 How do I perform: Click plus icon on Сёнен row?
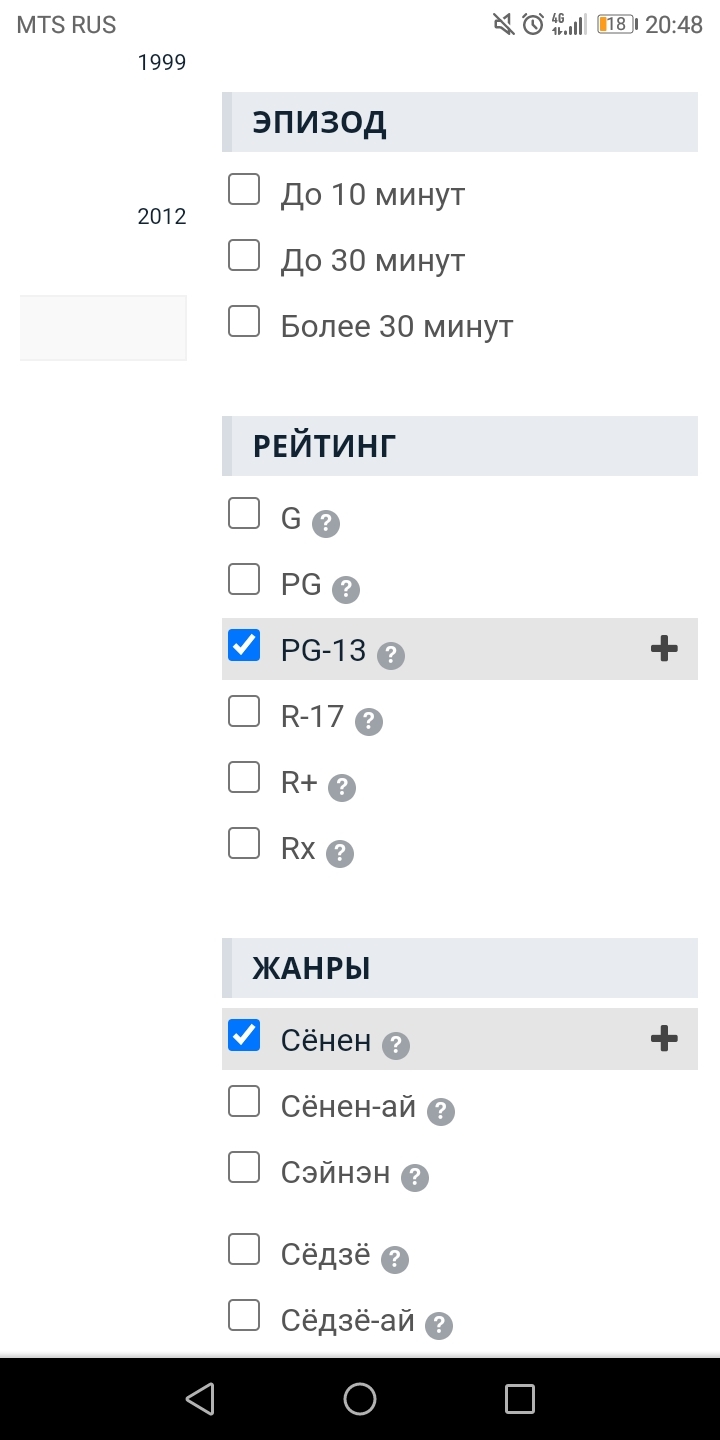[x=664, y=1039]
